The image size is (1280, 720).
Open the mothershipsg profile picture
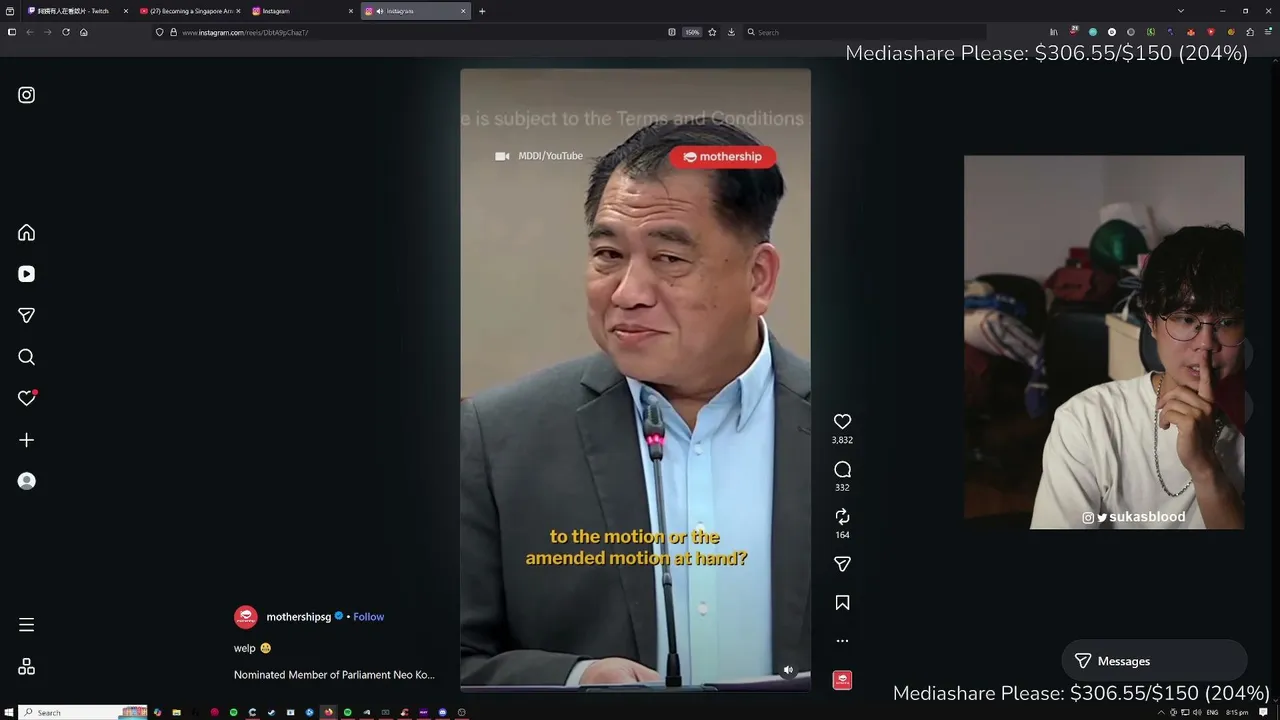pyautogui.click(x=246, y=617)
